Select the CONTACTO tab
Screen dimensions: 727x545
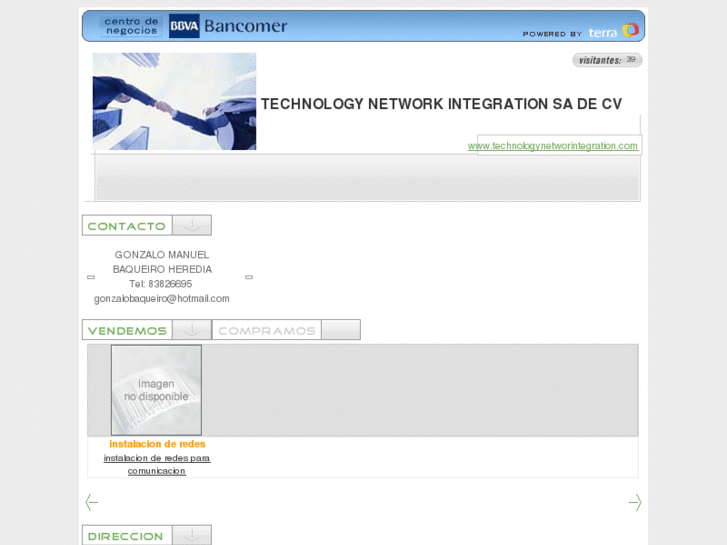pos(127,225)
